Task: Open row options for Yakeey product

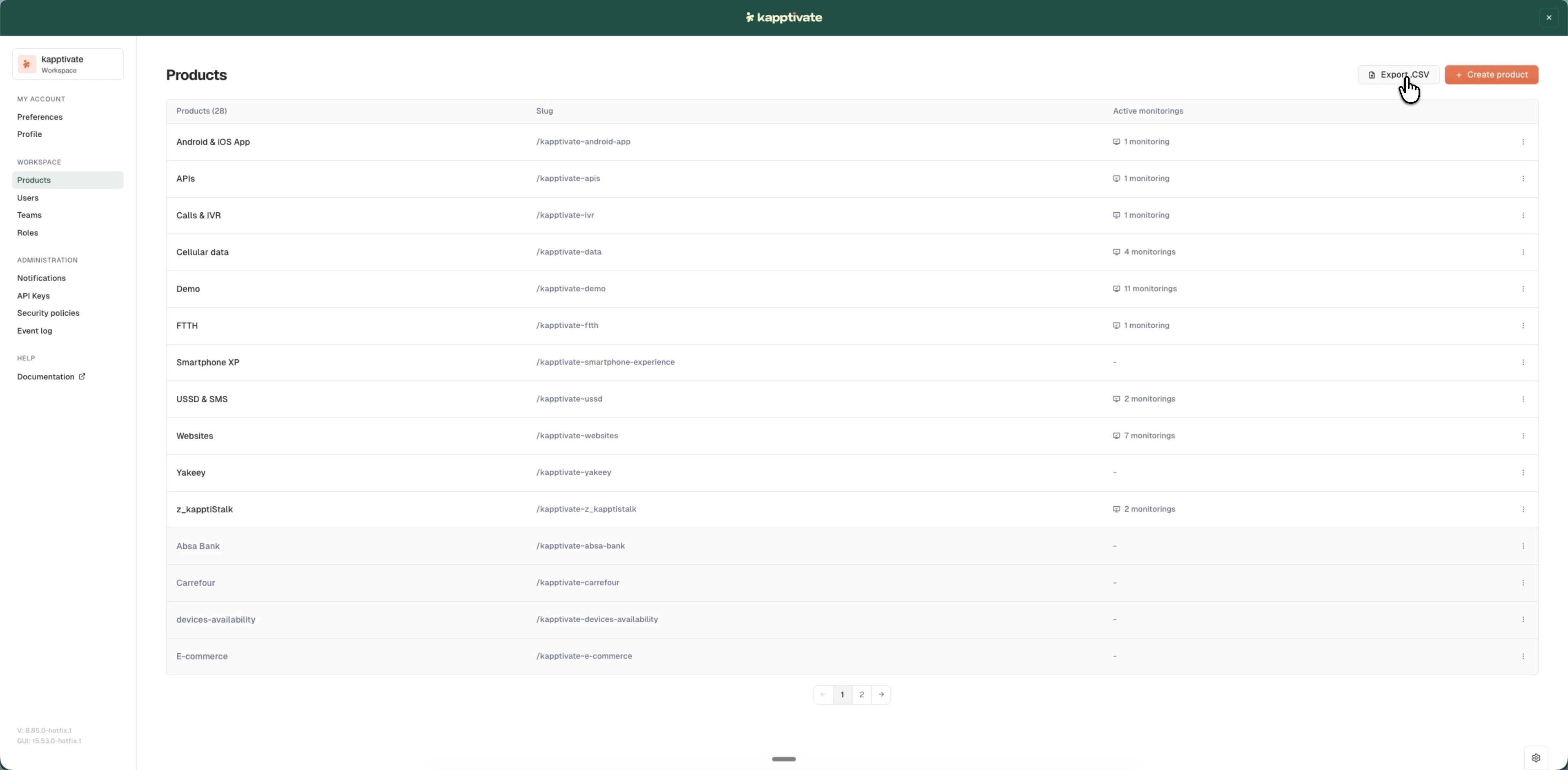Action: pyautogui.click(x=1523, y=472)
